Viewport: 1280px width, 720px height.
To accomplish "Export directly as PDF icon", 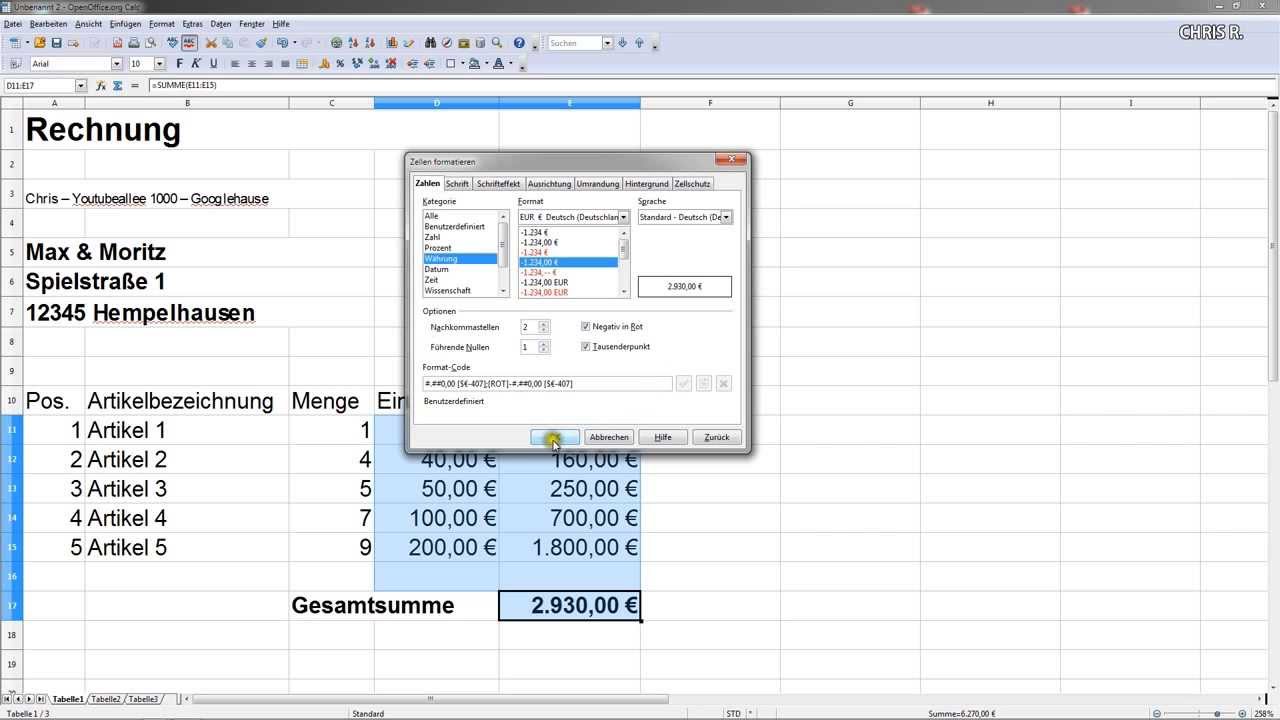I will pyautogui.click(x=118, y=43).
